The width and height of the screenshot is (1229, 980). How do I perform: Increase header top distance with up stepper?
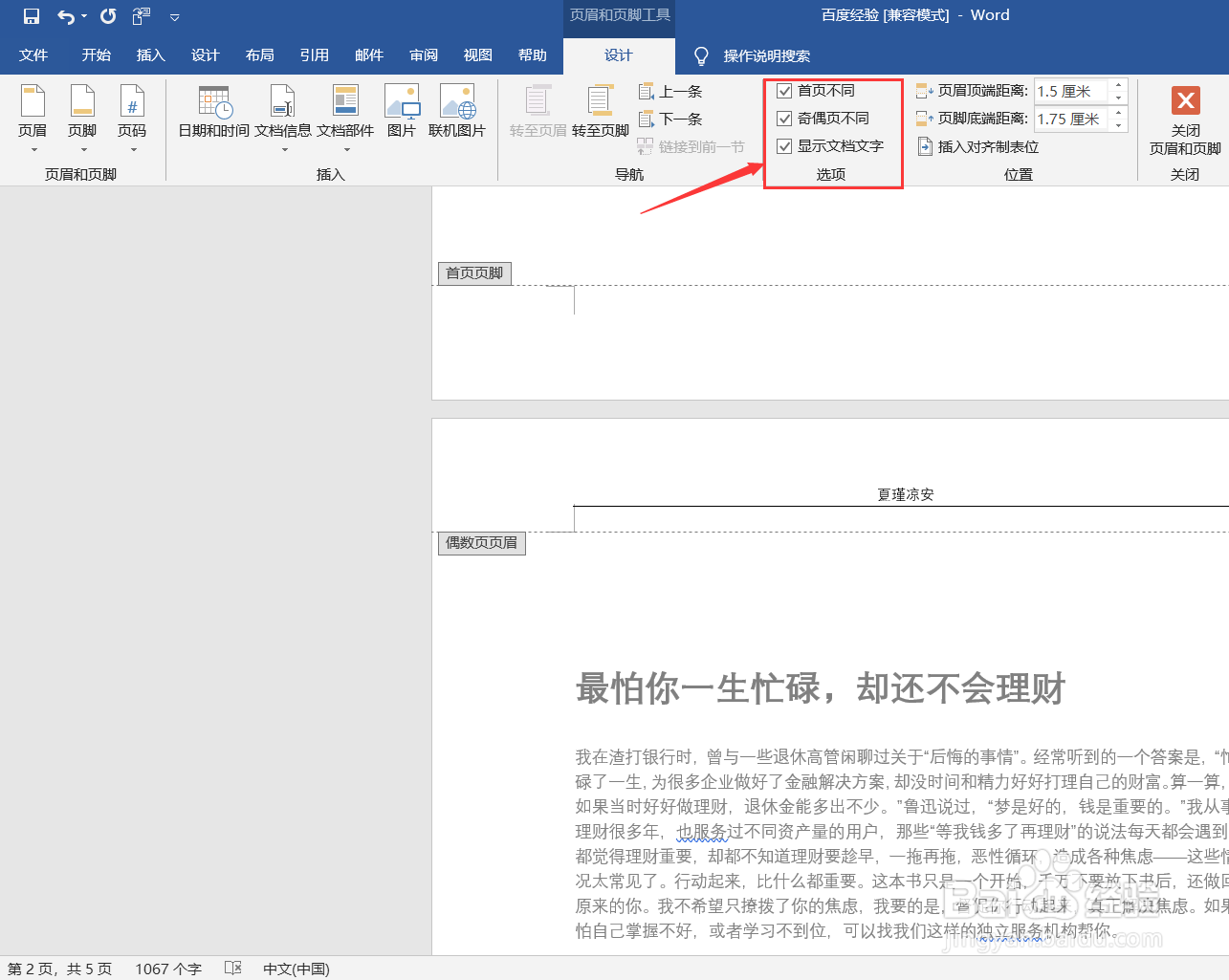point(1117,86)
